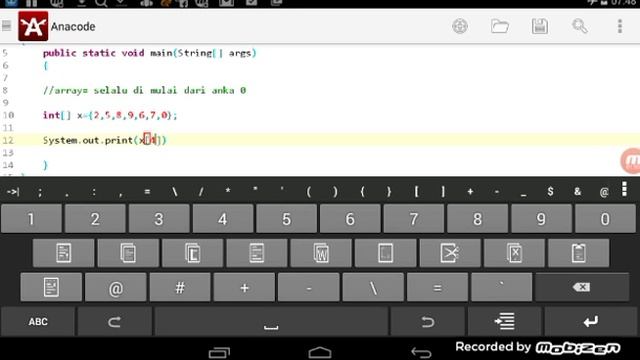Switch to the ABC letter keyboard
The width and height of the screenshot is (640, 360).
point(38,322)
